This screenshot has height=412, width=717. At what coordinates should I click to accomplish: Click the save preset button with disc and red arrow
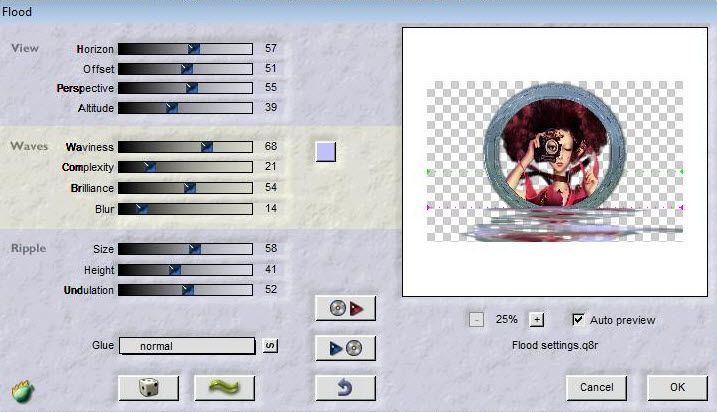point(345,308)
